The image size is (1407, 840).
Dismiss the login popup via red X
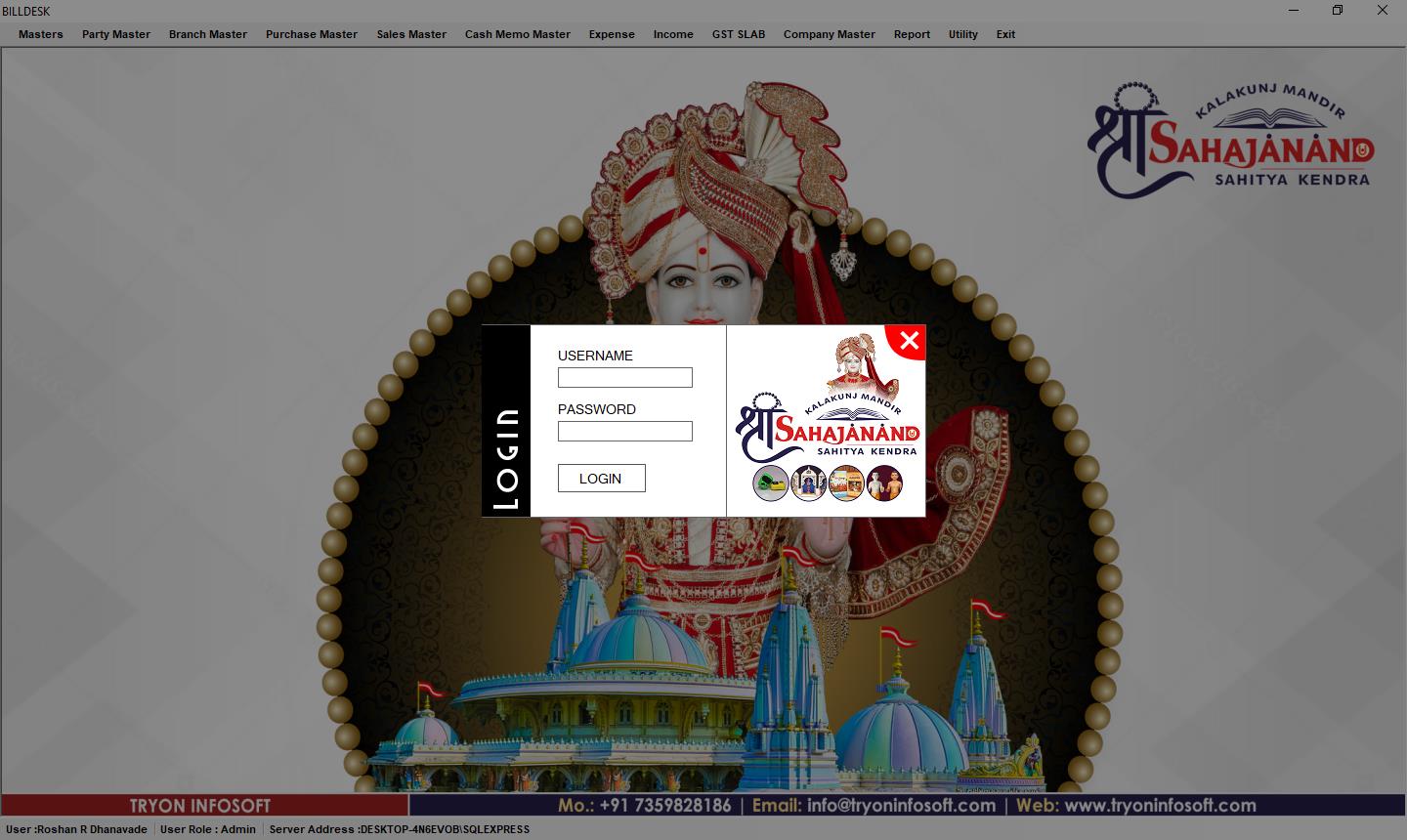(x=909, y=342)
